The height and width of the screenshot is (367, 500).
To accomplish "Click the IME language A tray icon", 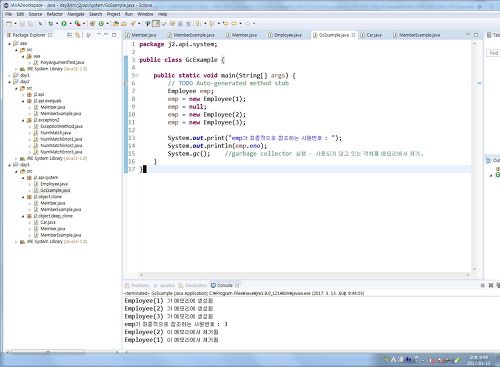I will click(393, 360).
